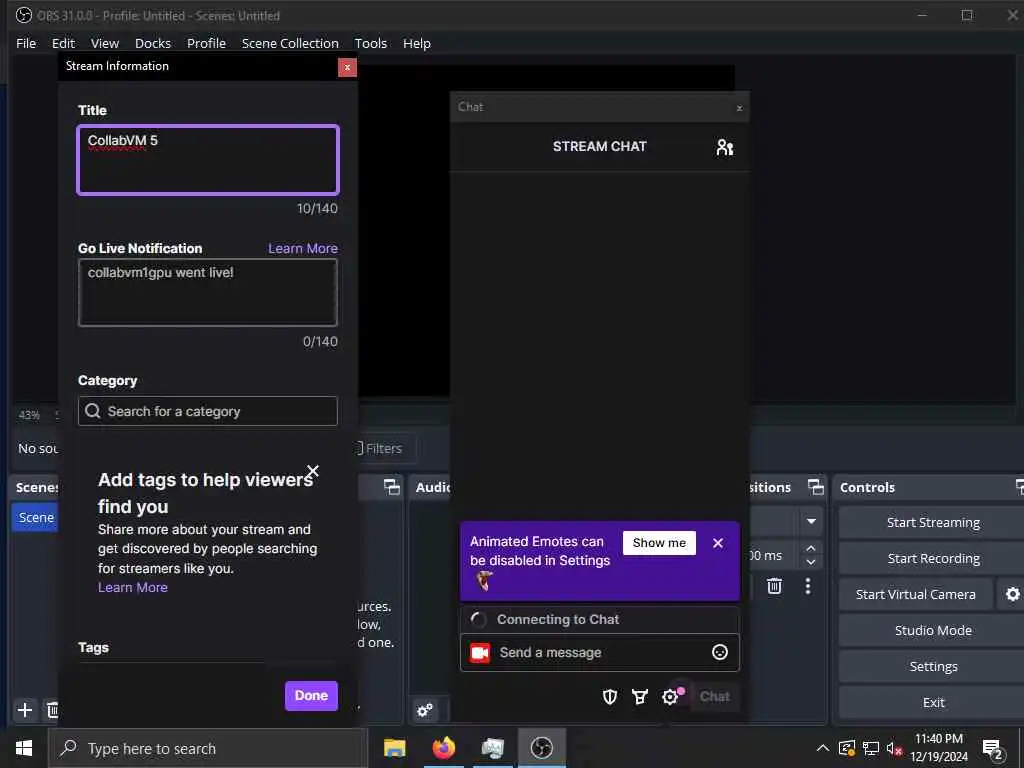This screenshot has height=768, width=1024.
Task: Open transition properties three-dot menu
Action: (x=808, y=586)
